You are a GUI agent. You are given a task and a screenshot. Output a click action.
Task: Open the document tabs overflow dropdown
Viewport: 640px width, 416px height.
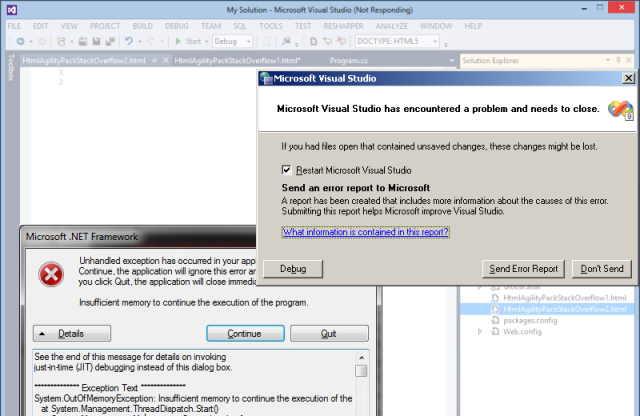pos(451,60)
